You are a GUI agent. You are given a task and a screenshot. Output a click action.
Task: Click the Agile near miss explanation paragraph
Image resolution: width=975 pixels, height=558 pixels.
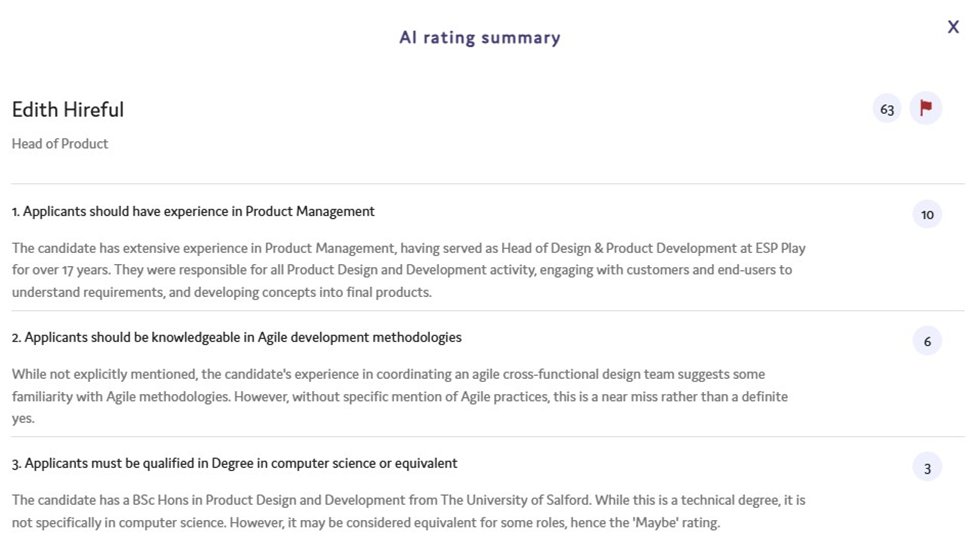coord(400,396)
